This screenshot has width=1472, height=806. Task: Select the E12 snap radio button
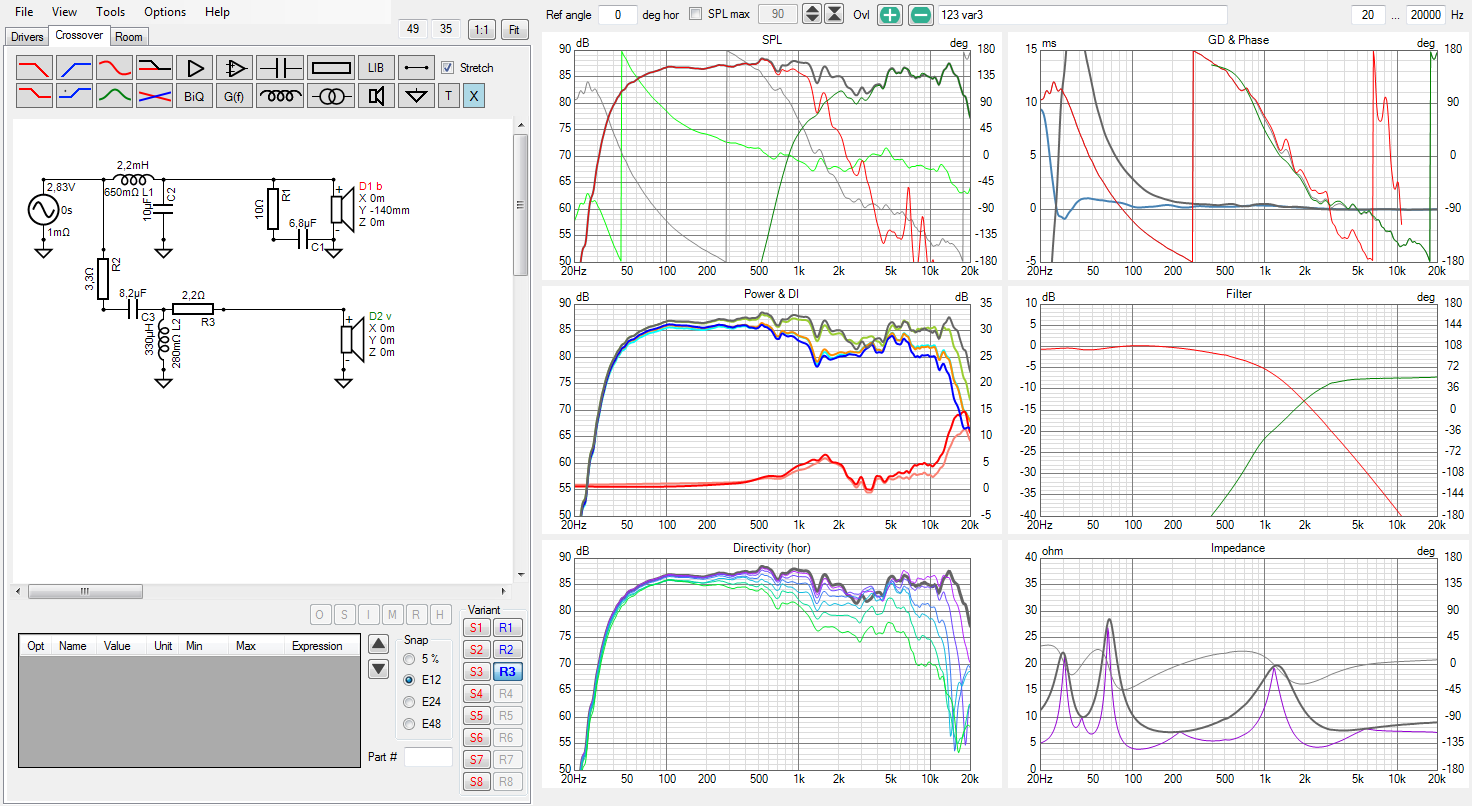(x=408, y=680)
